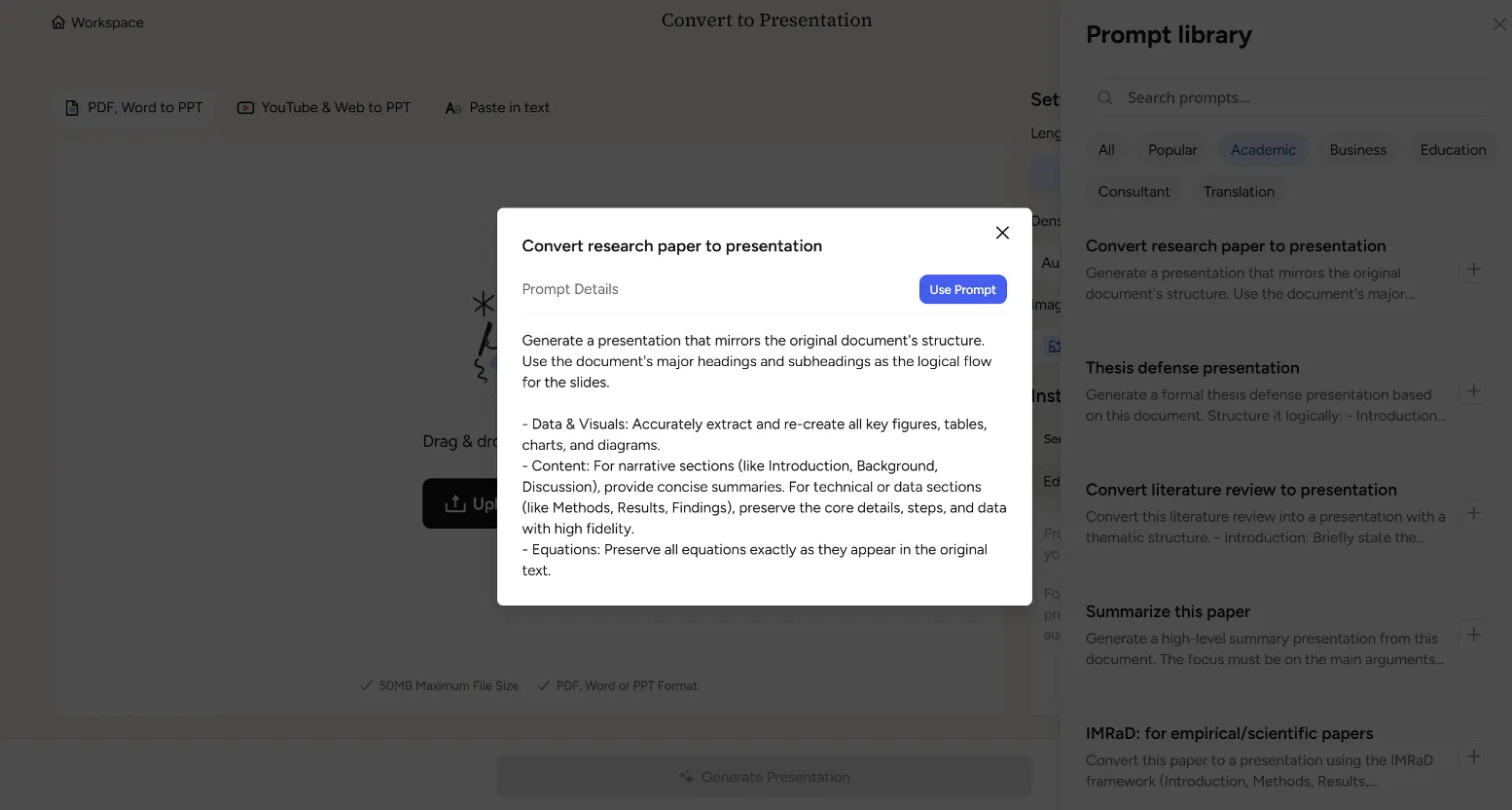Image resolution: width=1512 pixels, height=810 pixels.
Task: Choose the Translation category filter
Action: [x=1239, y=192]
